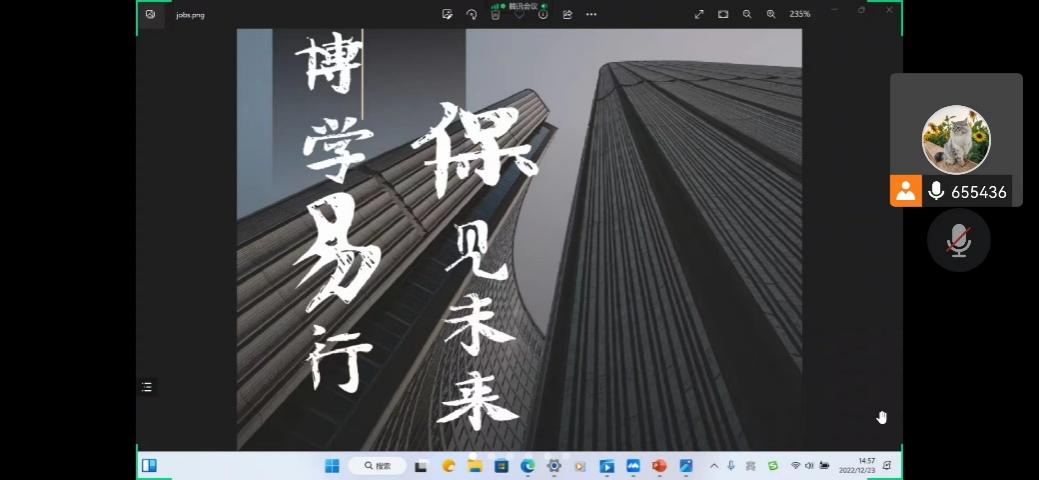The height and width of the screenshot is (480, 1039).
Task: Click the 235% zoom level indicator
Action: click(x=800, y=14)
